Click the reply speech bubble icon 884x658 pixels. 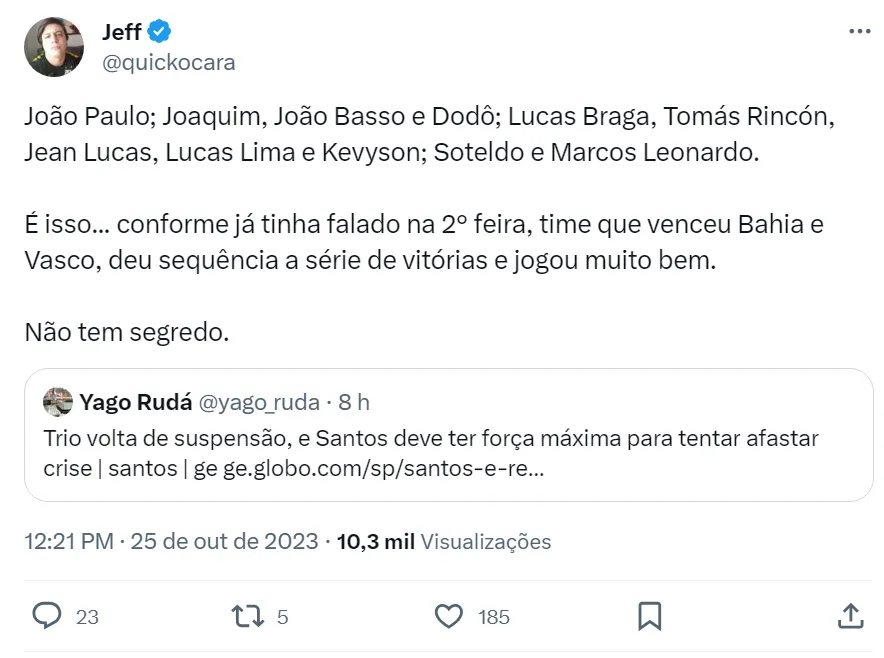(47, 615)
